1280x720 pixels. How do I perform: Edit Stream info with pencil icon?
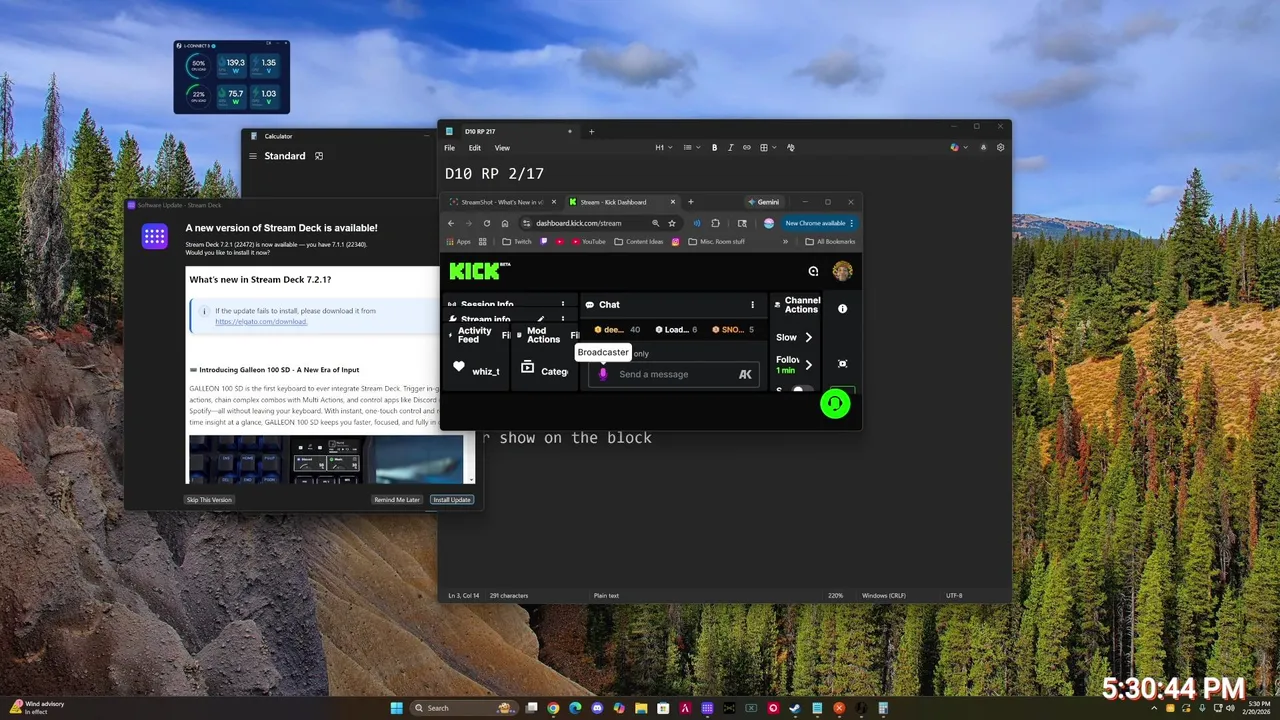[541, 319]
